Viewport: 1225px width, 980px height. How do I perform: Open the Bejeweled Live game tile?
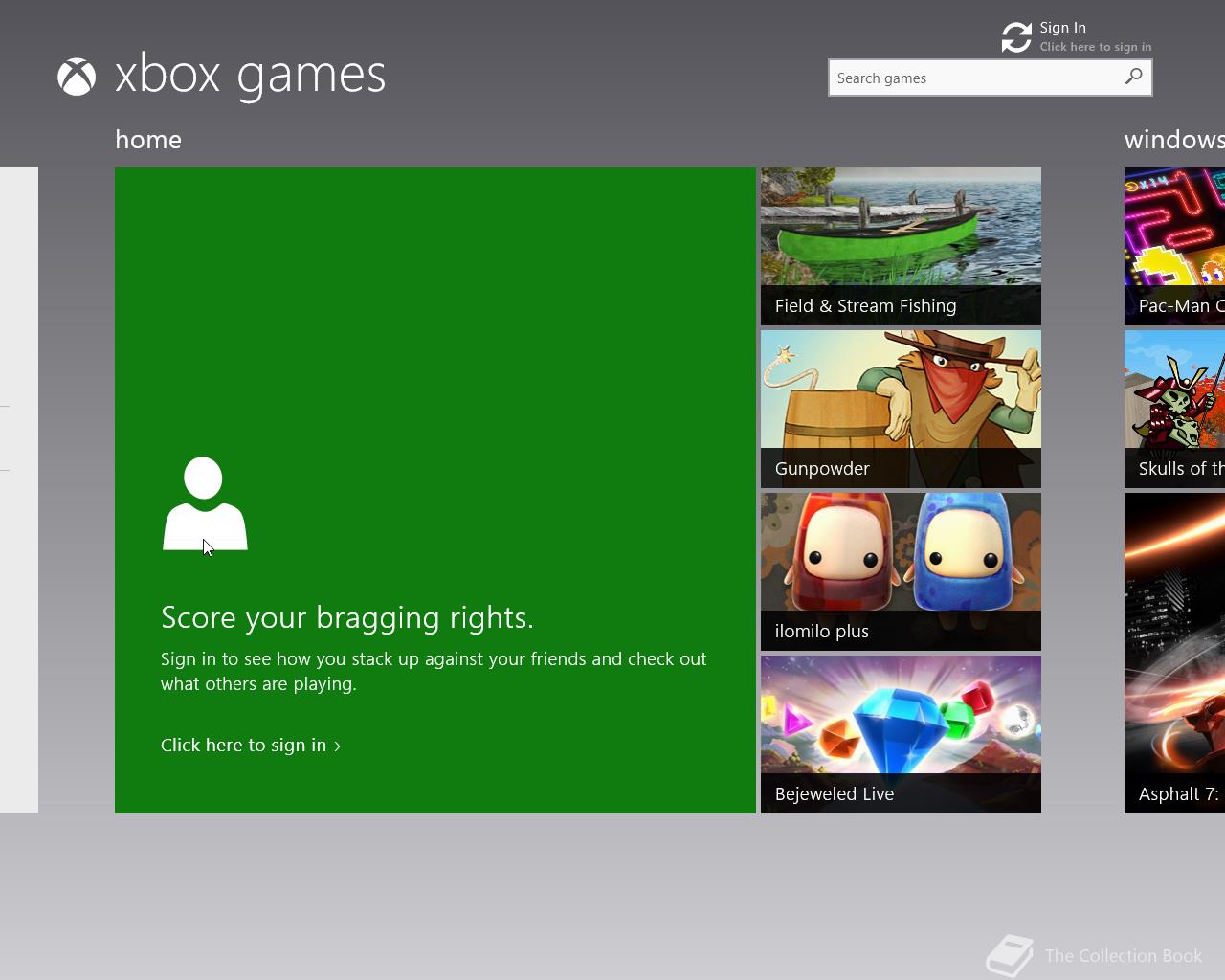pos(901,734)
